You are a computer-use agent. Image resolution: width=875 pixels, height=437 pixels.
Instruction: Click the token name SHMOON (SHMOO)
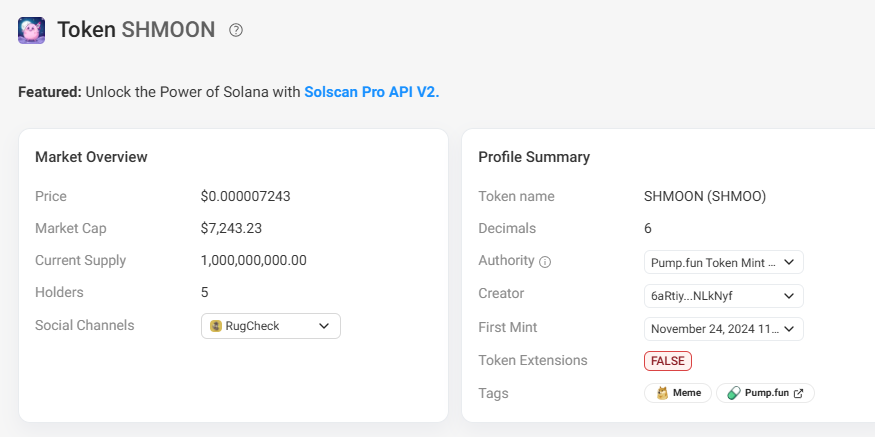(705, 196)
